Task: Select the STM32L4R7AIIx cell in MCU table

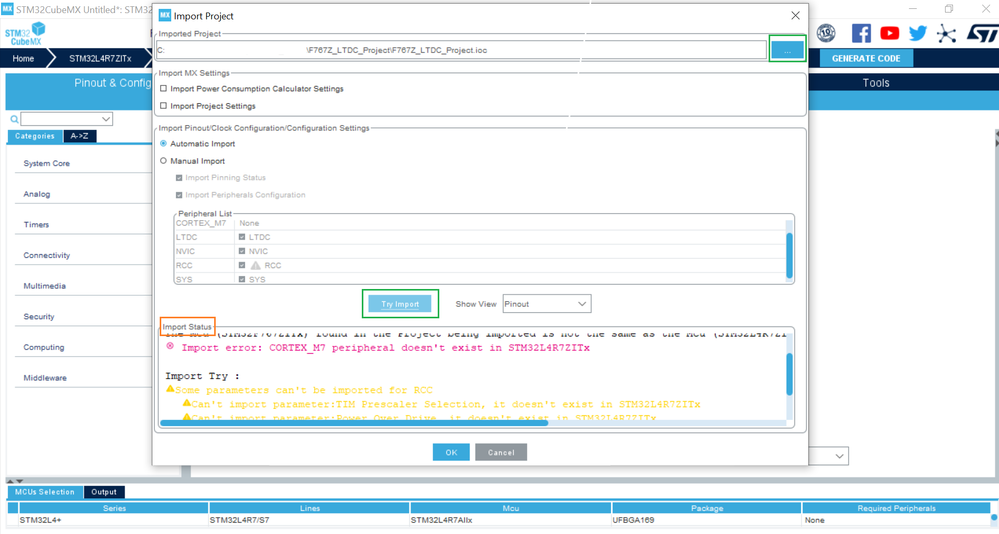Action: (x=510, y=520)
